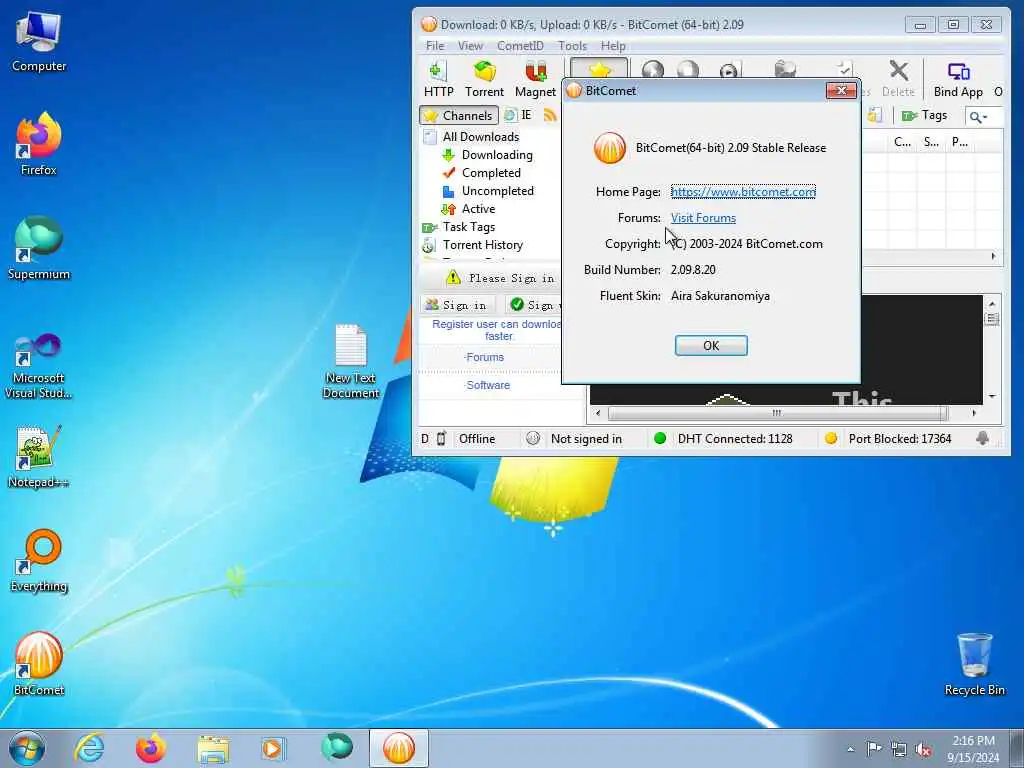Switch to the IE panel tab
Screen dimensions: 1024x768
pyautogui.click(x=519, y=116)
